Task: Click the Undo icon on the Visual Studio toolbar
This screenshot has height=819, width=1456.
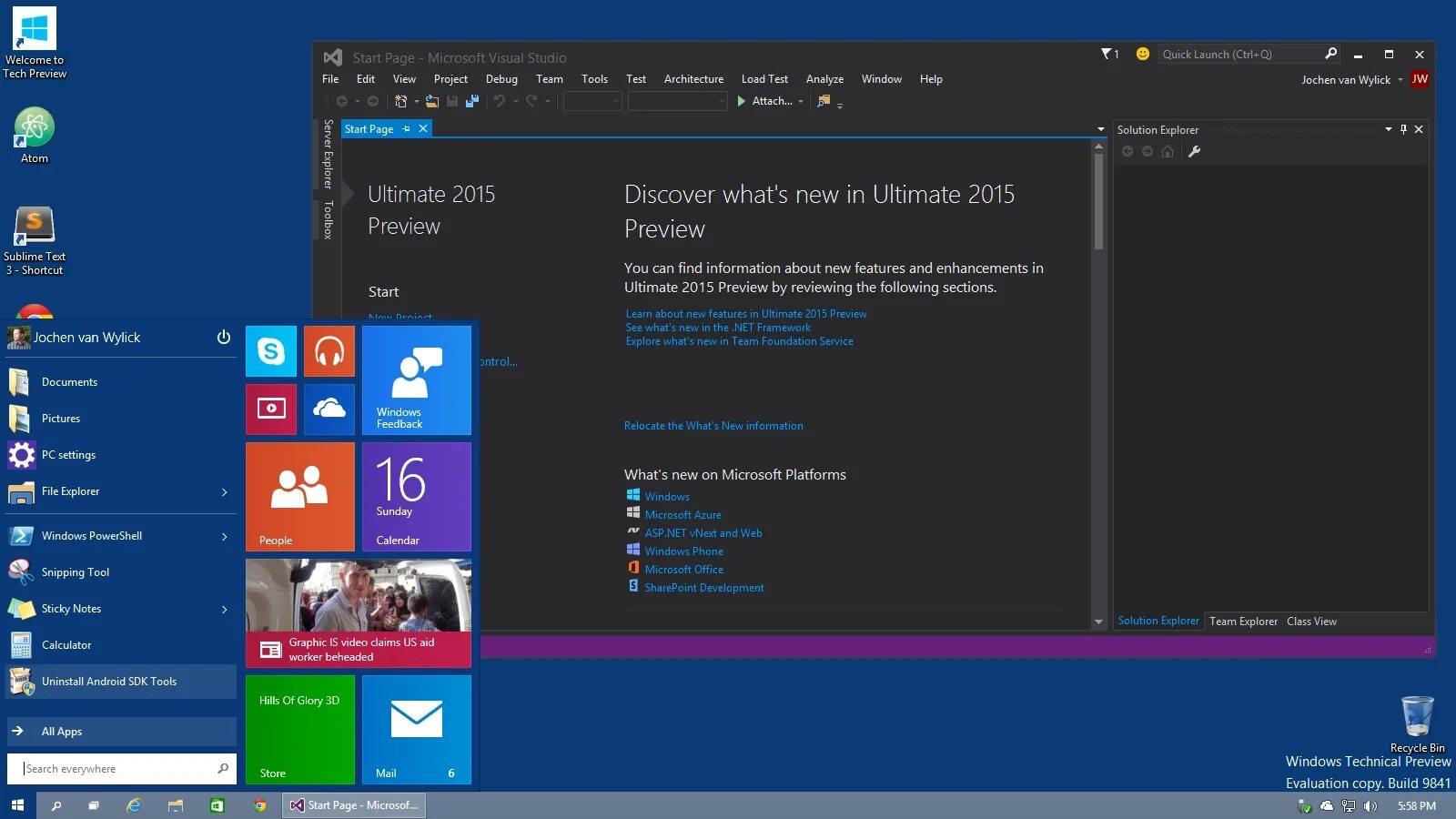Action: (x=499, y=102)
